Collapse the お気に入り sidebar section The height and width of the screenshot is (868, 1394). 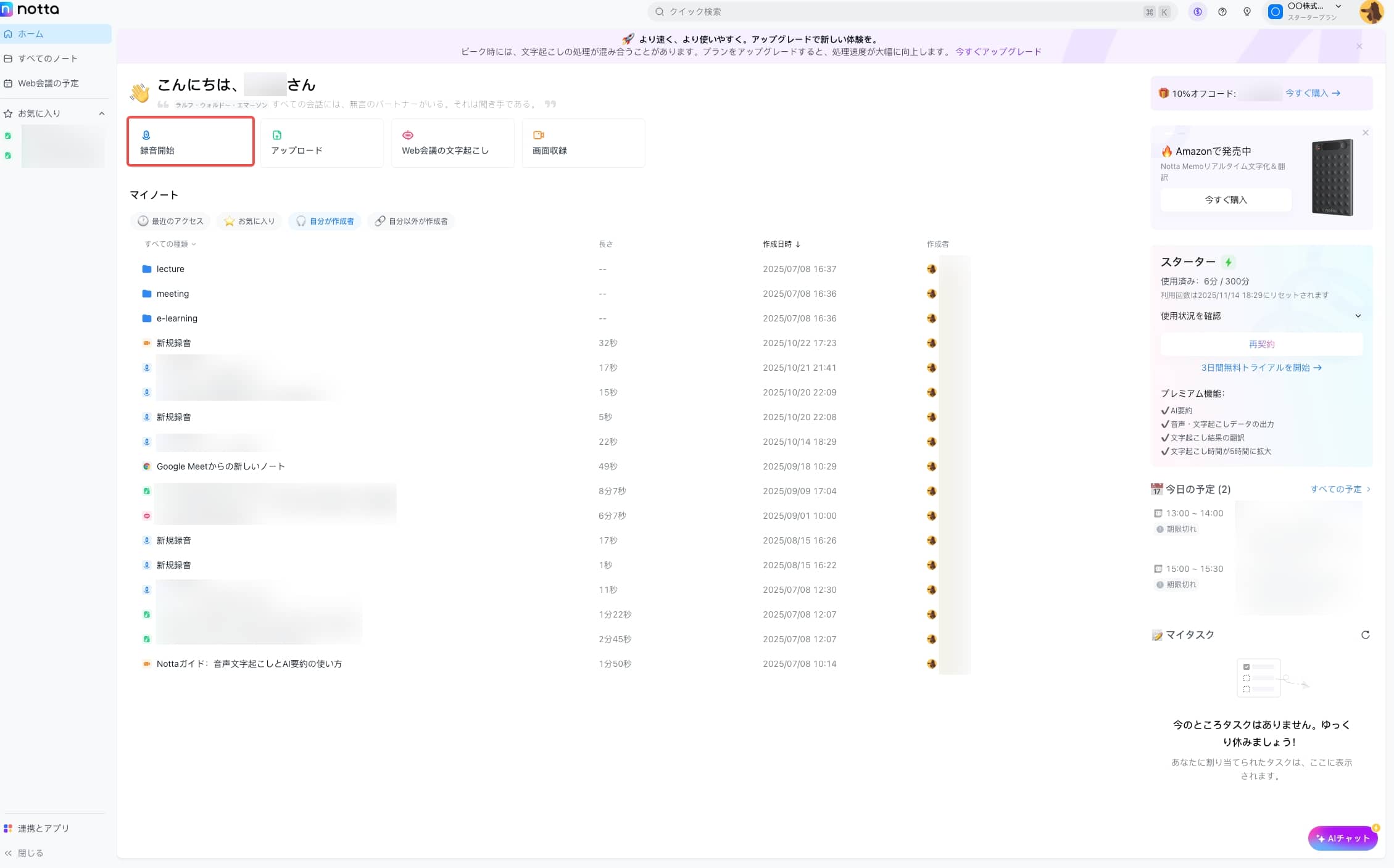pos(102,114)
